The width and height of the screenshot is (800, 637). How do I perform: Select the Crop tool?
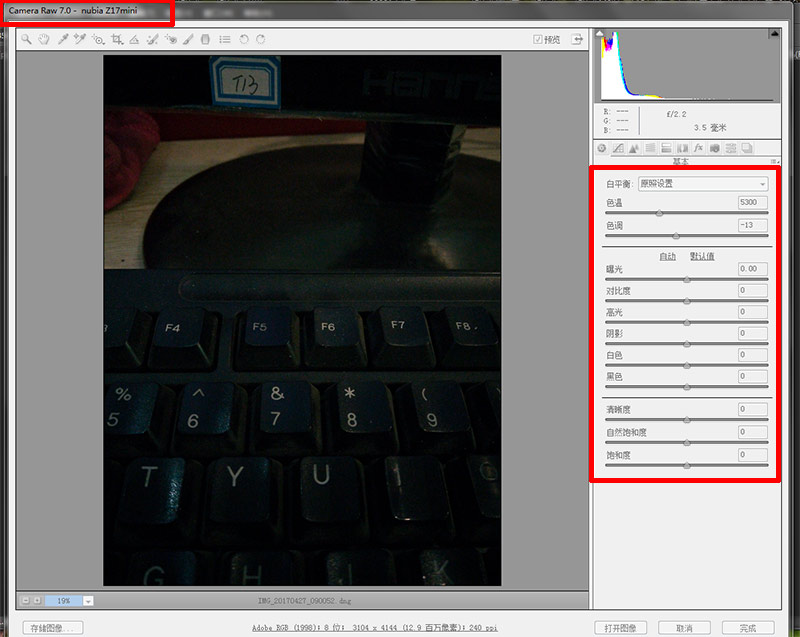pyautogui.click(x=116, y=40)
